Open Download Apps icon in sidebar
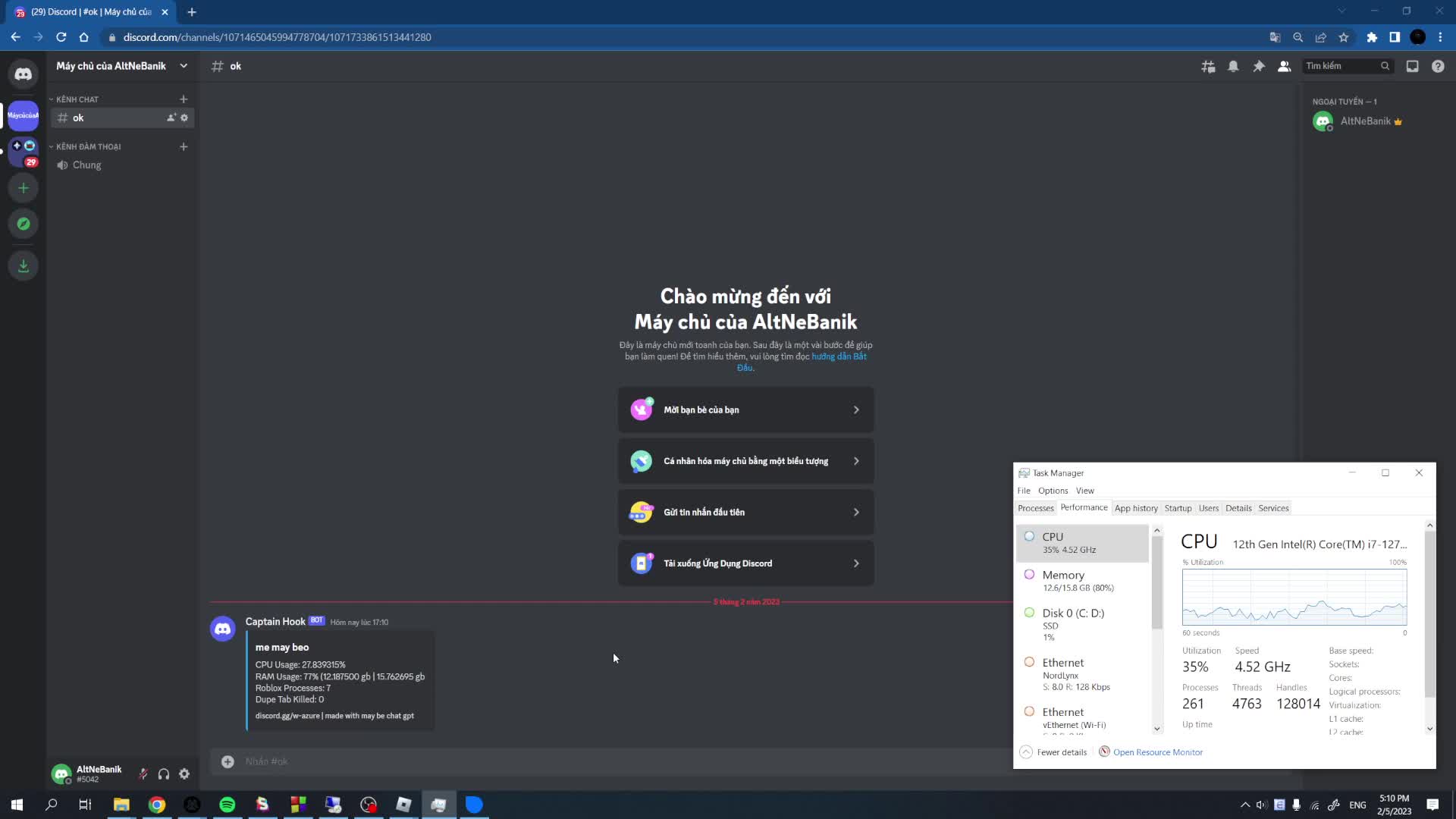 24,265
